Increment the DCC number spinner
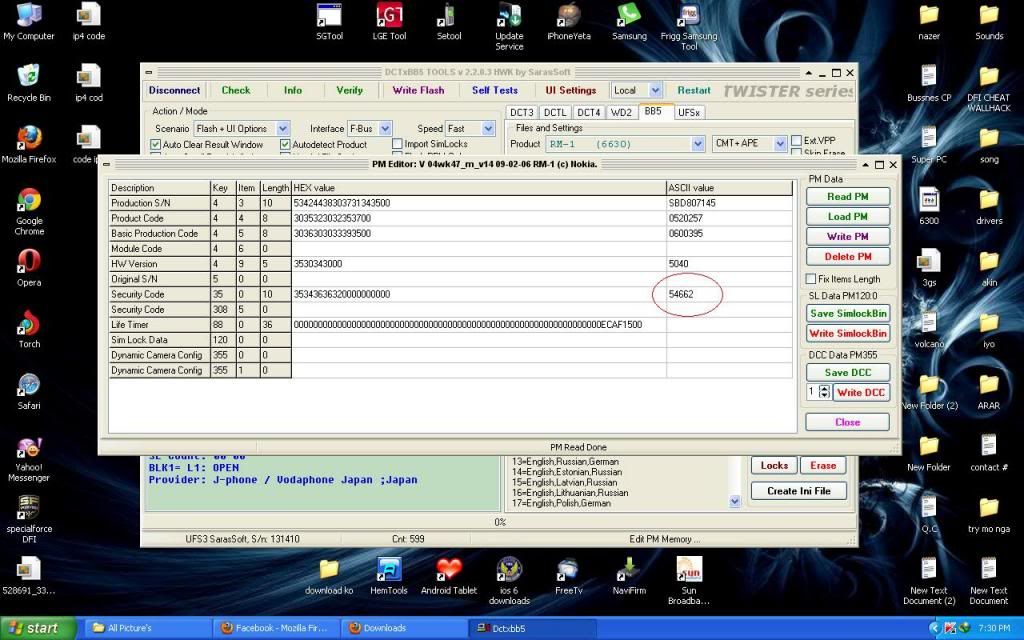The image size is (1024, 640). 824,389
